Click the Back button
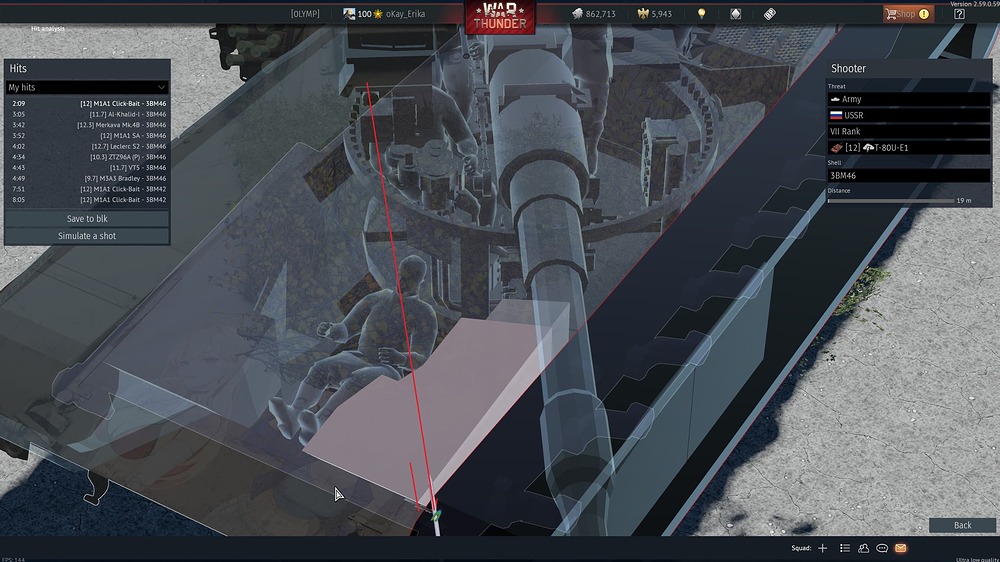The image size is (1000, 562). (962, 525)
